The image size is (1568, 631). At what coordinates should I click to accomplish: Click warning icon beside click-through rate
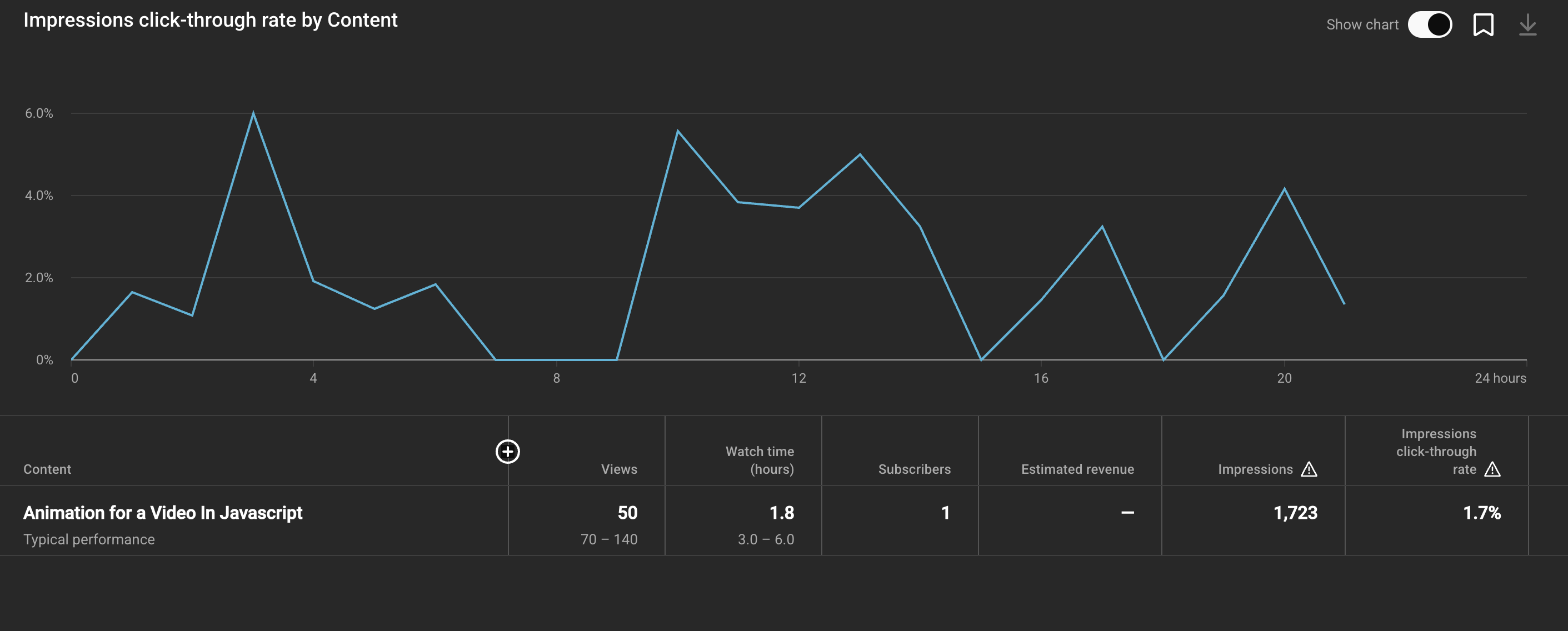click(1492, 469)
